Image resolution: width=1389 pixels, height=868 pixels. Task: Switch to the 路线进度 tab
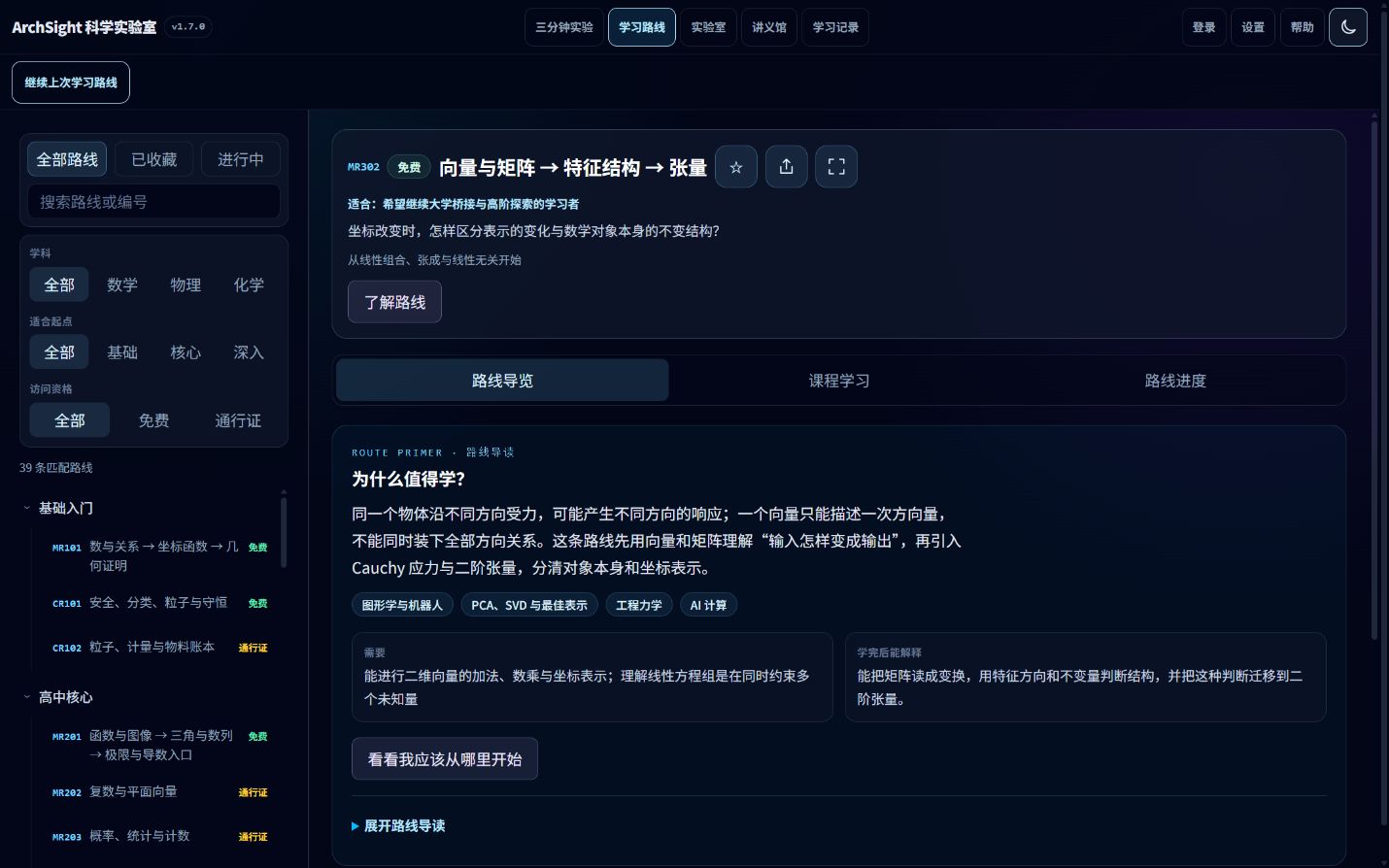coord(1175,381)
